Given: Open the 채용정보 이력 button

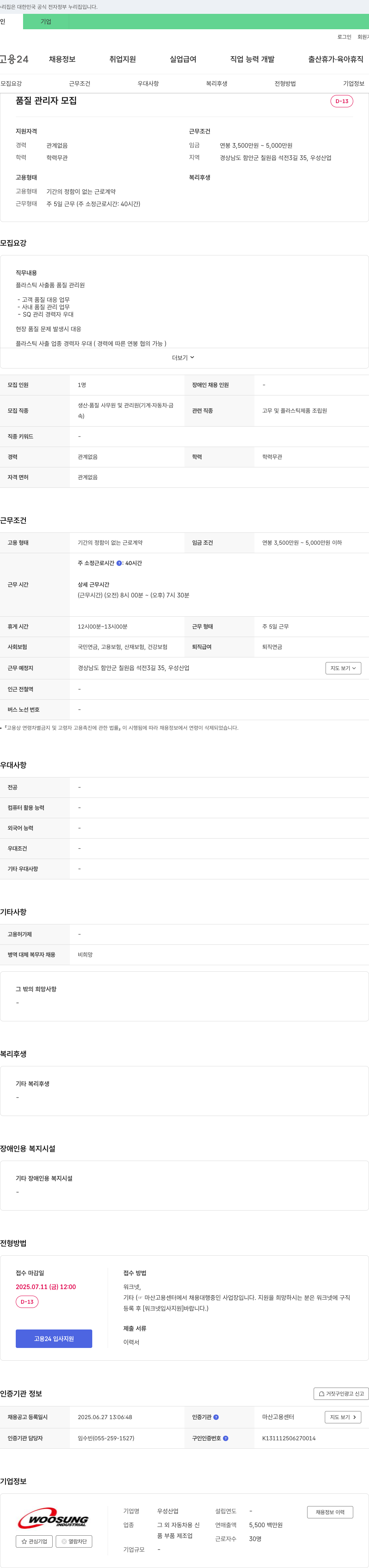Looking at the screenshot, I should point(330,1512).
